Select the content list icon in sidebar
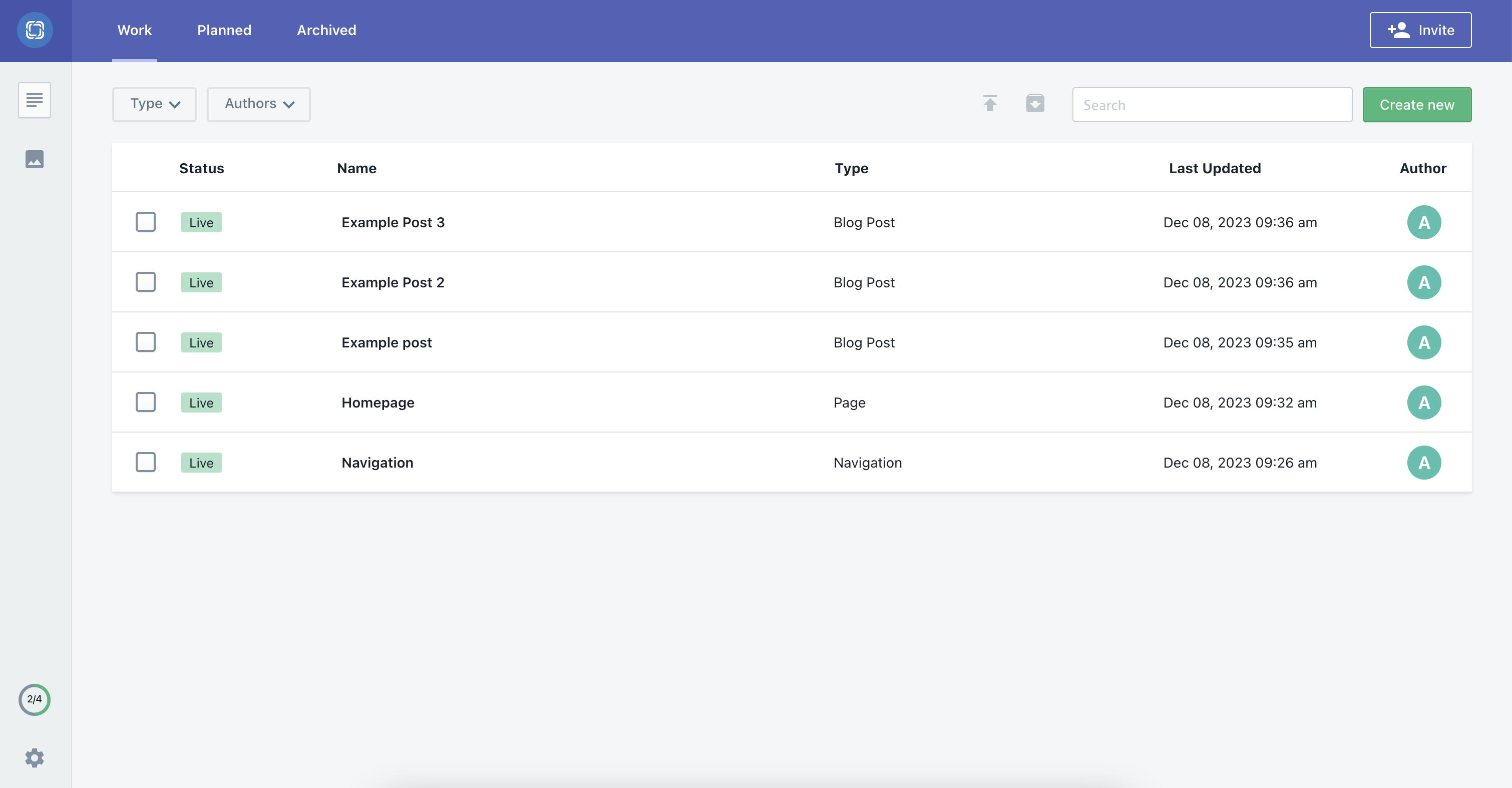1512x788 pixels. 34,100
